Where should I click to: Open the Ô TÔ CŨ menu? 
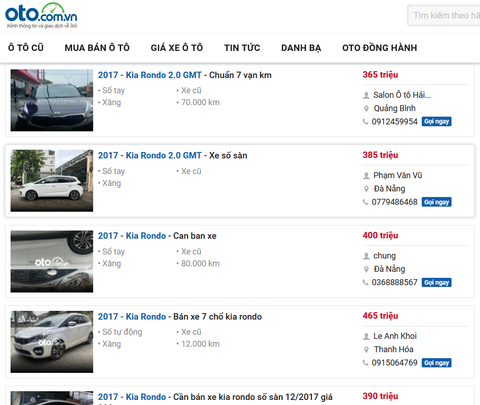point(26,48)
